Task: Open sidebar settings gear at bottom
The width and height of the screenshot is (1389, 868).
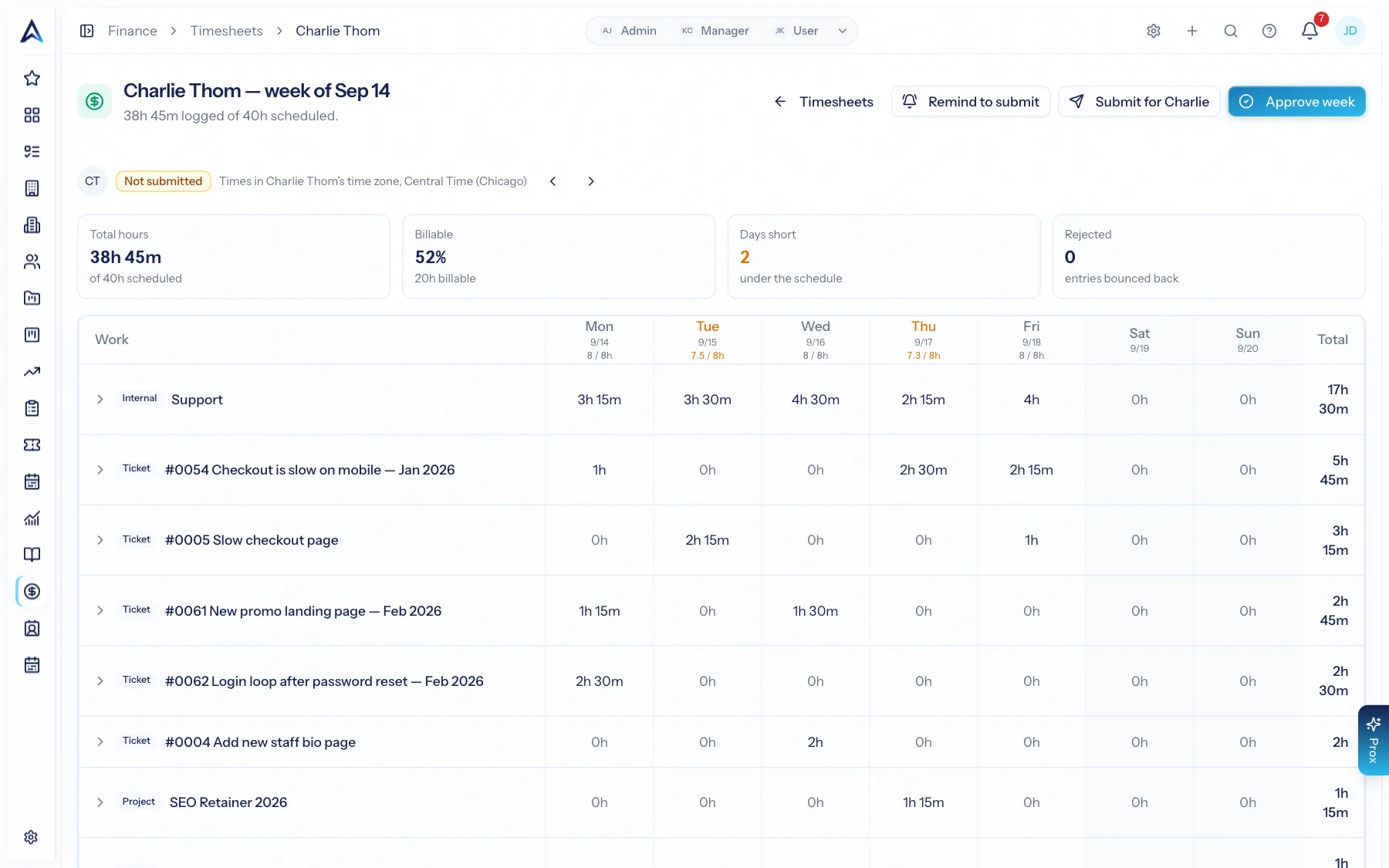Action: click(x=31, y=837)
